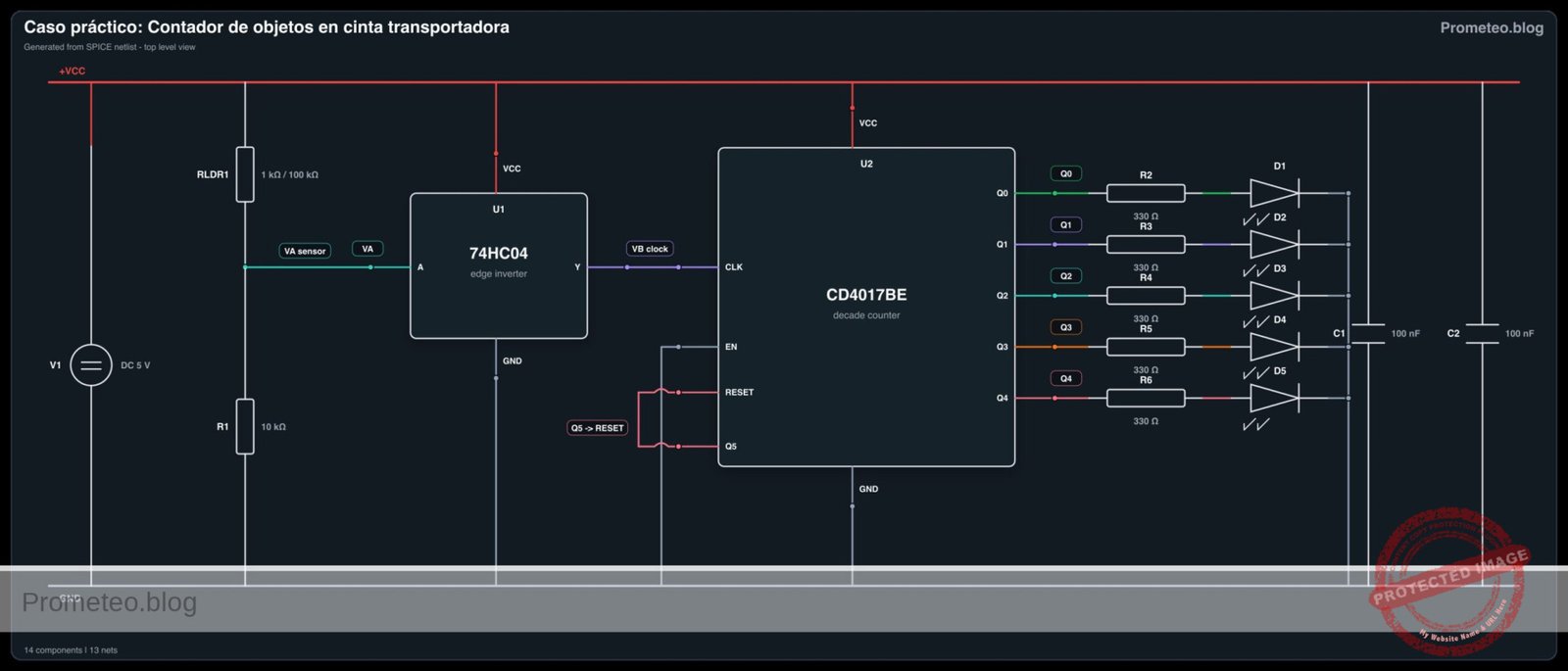Image resolution: width=1568 pixels, height=671 pixels.
Task: Click the Q5 pin label on U2
Action: (731, 447)
